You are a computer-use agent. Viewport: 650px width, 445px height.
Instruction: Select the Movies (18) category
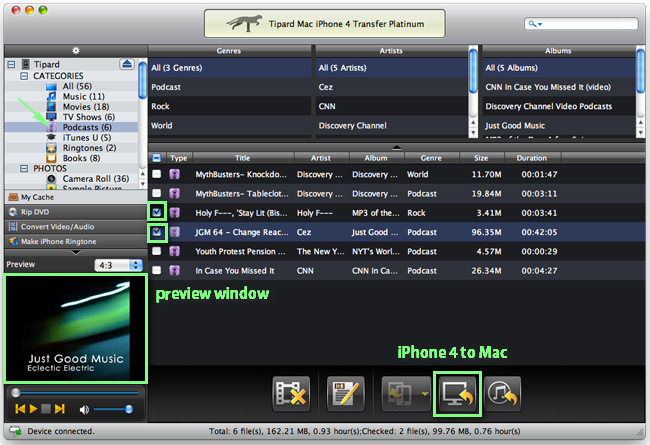coord(86,107)
